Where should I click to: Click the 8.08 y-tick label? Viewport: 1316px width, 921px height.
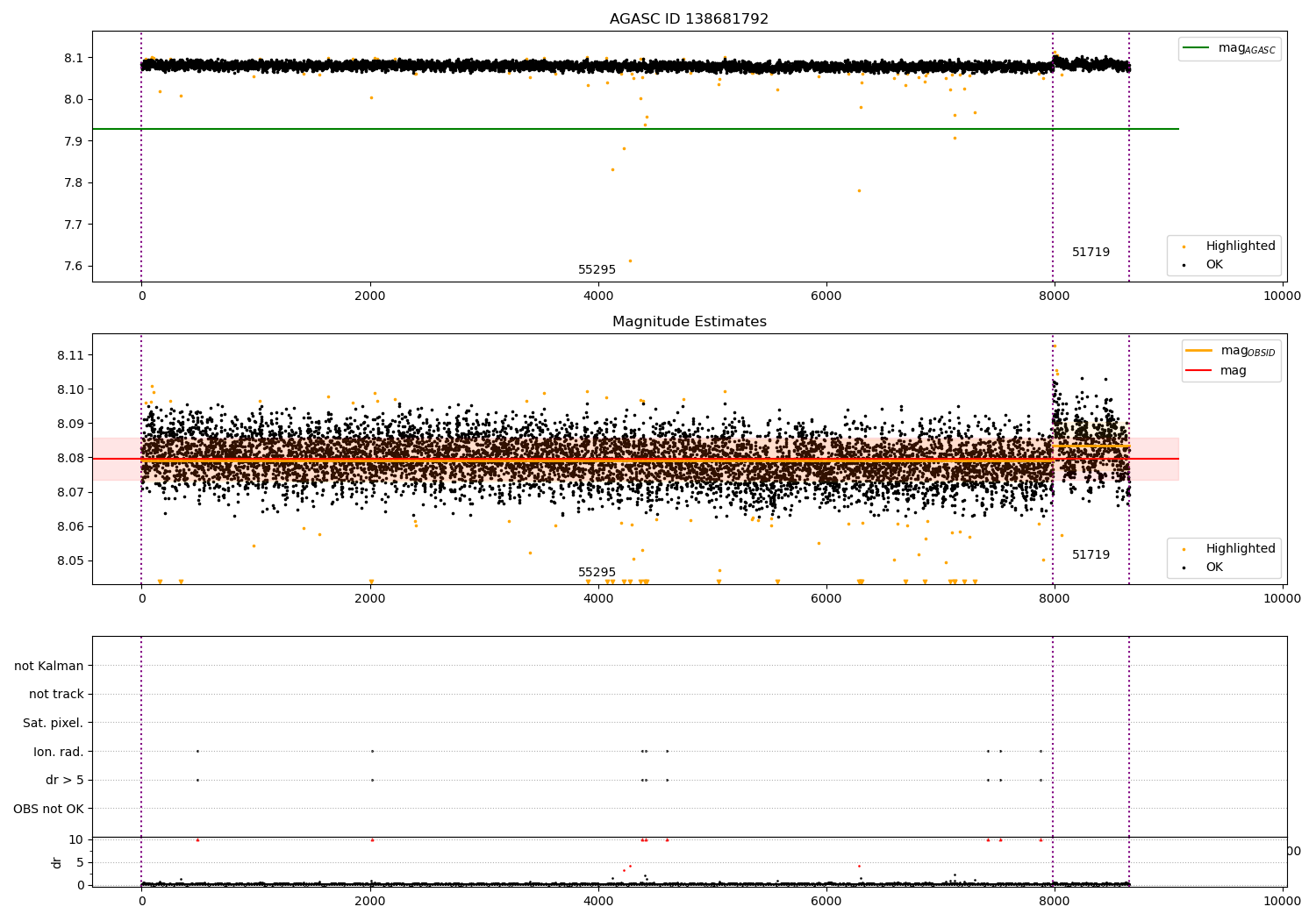pos(70,458)
